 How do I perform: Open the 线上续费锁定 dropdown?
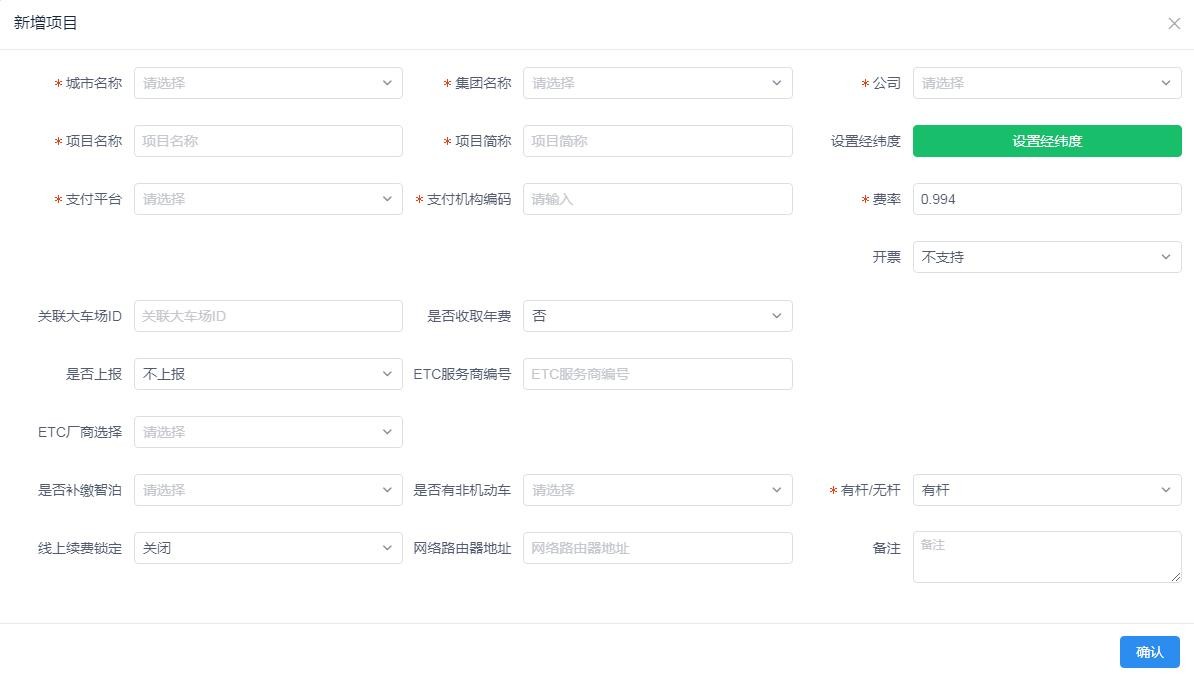[x=268, y=548]
